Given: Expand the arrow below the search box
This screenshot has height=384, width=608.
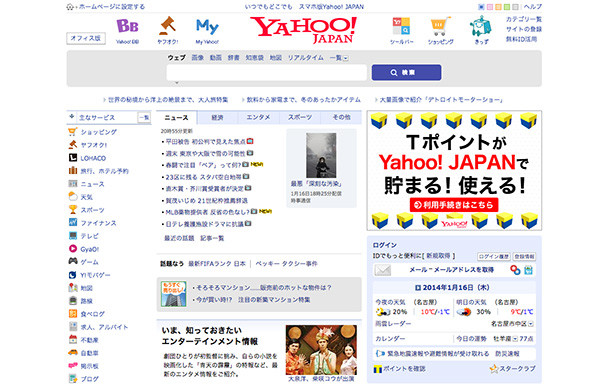Looking at the screenshot, I should [177, 83].
